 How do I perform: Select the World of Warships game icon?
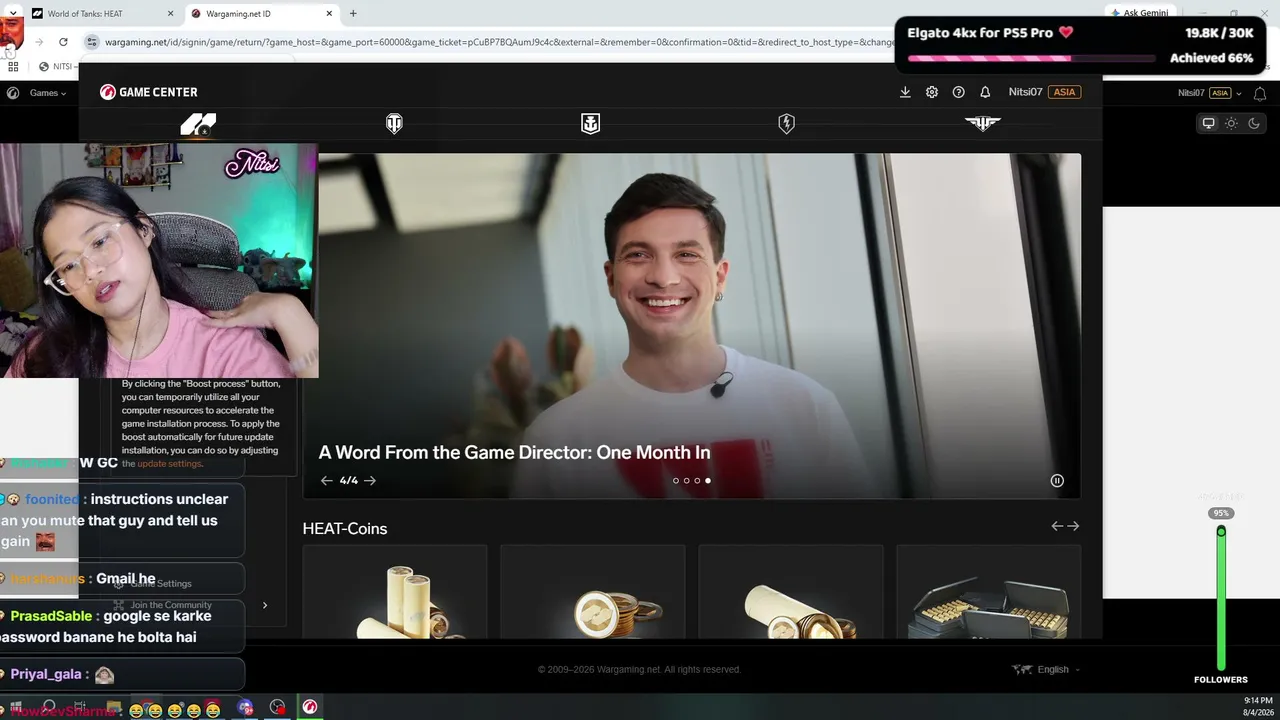(x=590, y=124)
